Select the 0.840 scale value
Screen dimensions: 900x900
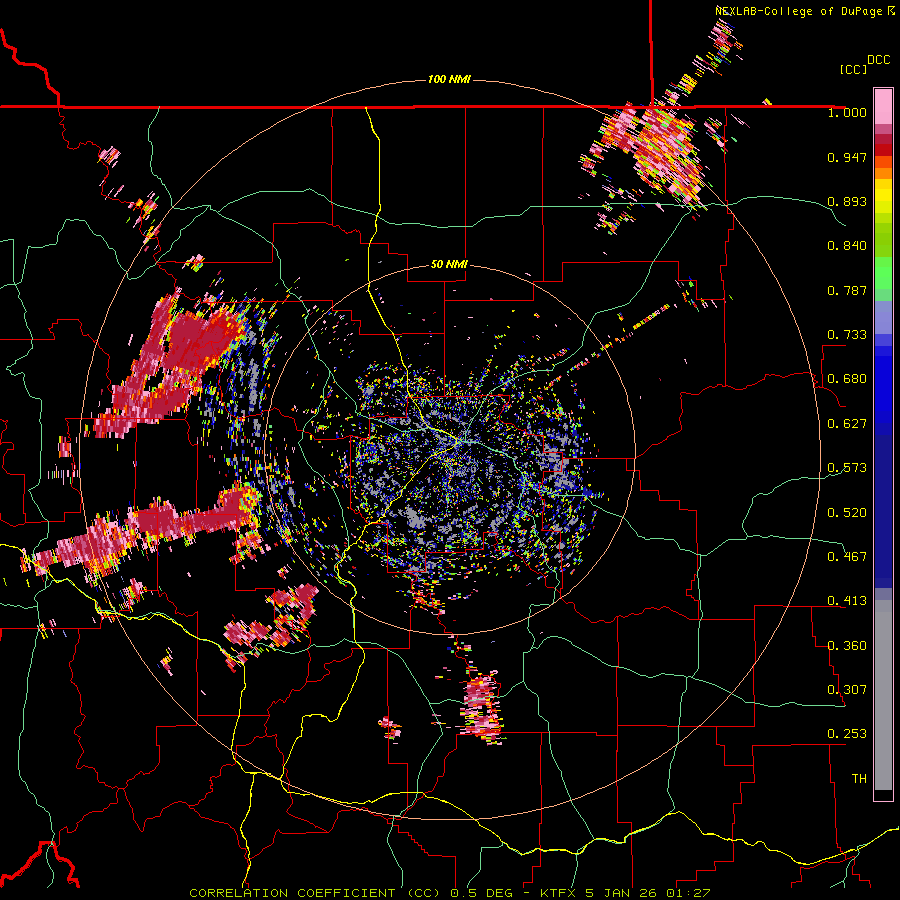(x=847, y=246)
